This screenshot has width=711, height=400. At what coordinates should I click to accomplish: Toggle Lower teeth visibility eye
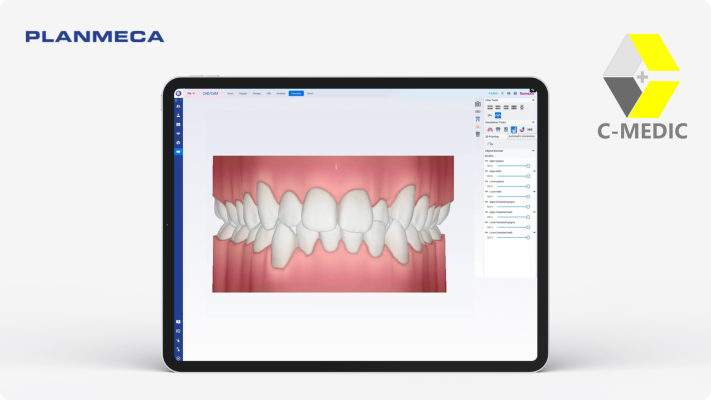point(487,191)
